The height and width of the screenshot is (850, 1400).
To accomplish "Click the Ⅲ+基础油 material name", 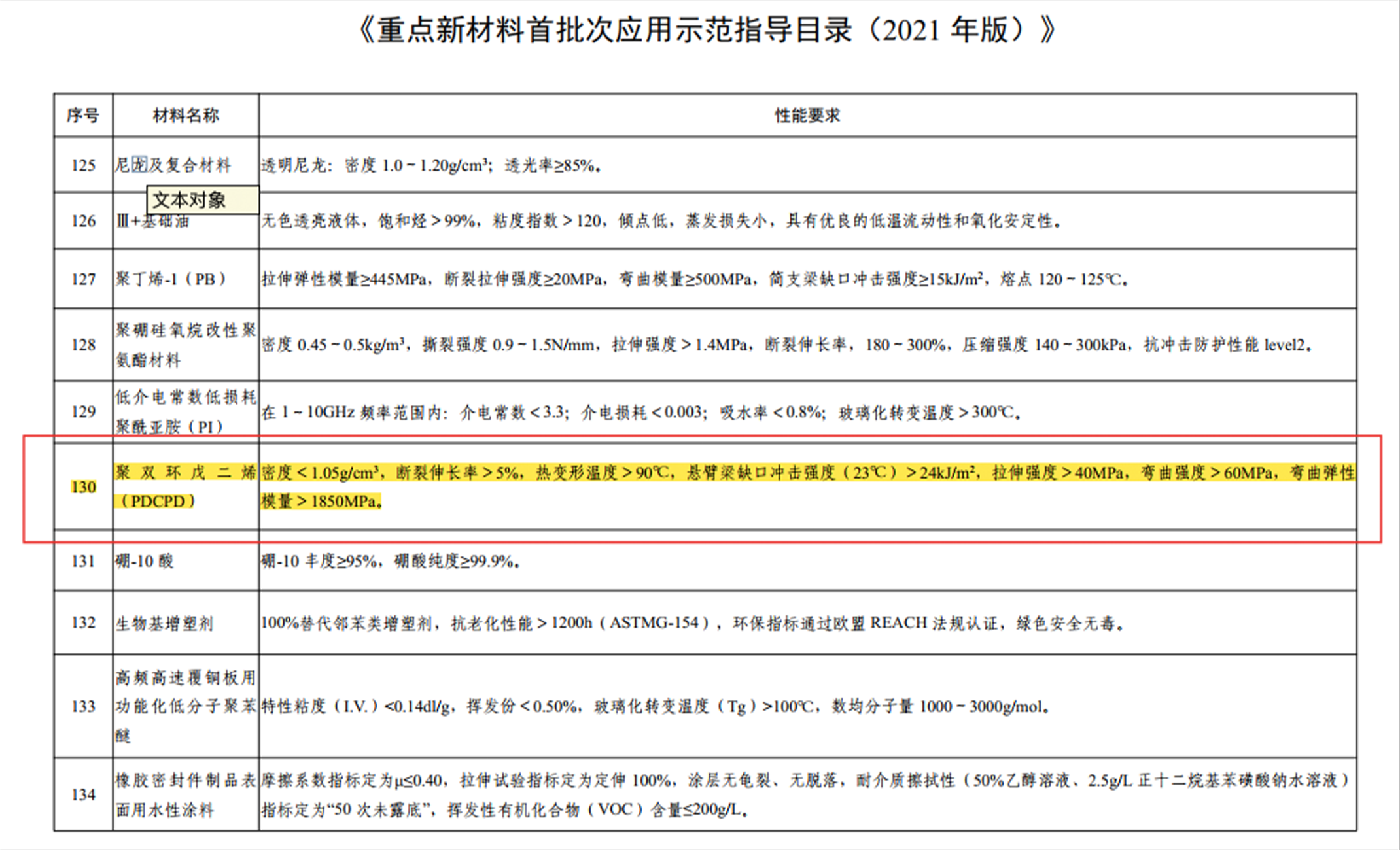I will [152, 221].
